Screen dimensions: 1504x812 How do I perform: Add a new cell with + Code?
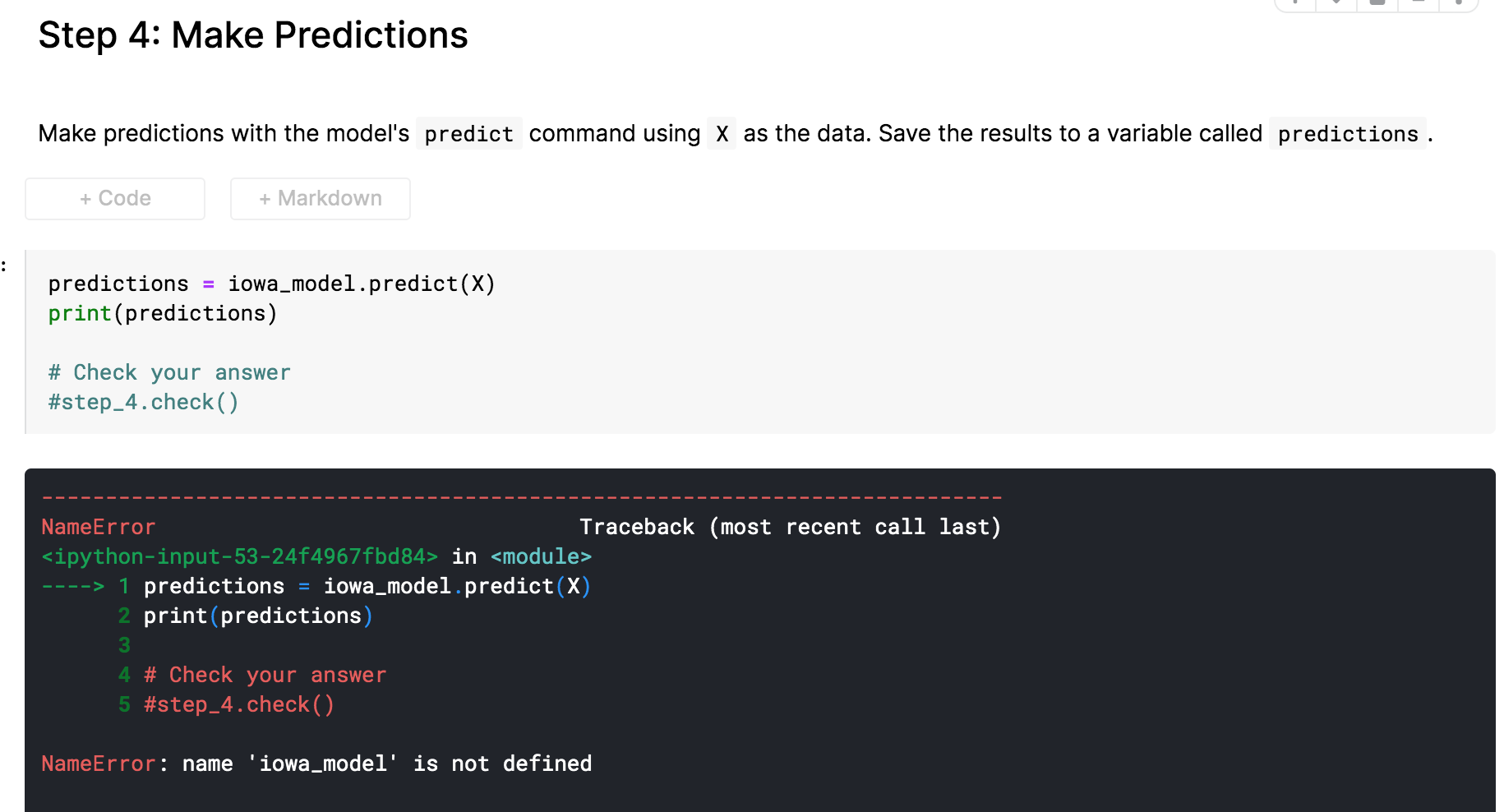[115, 199]
